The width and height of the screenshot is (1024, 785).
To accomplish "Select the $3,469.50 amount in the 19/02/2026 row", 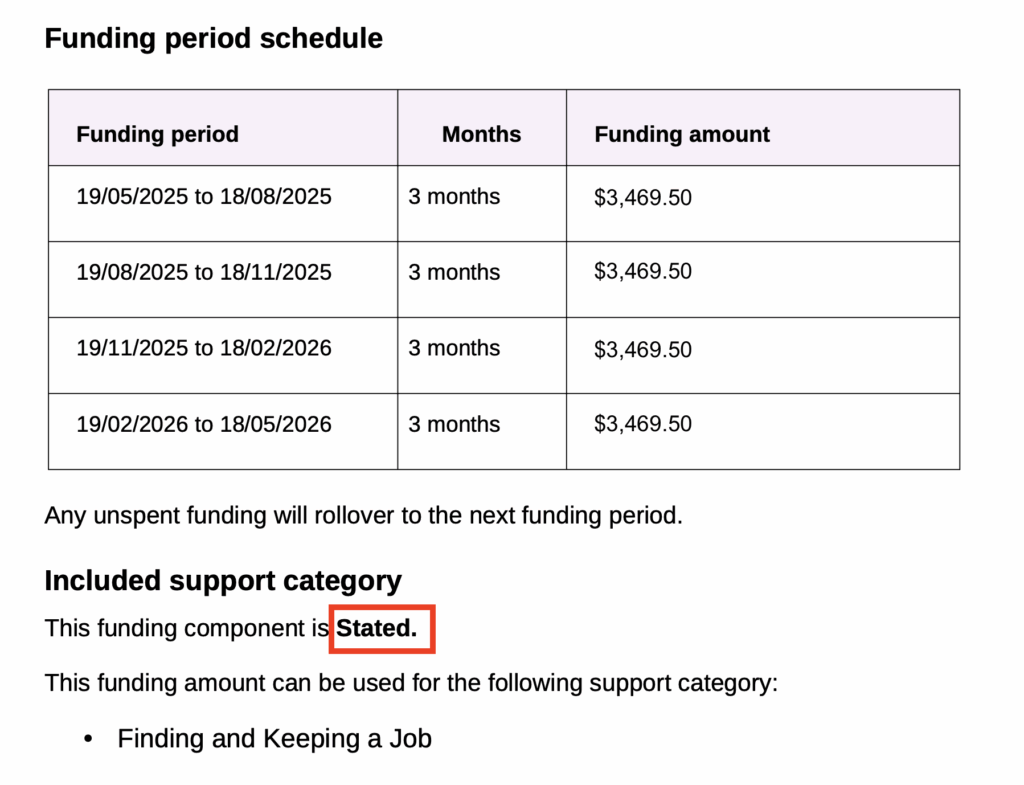I will [x=642, y=424].
